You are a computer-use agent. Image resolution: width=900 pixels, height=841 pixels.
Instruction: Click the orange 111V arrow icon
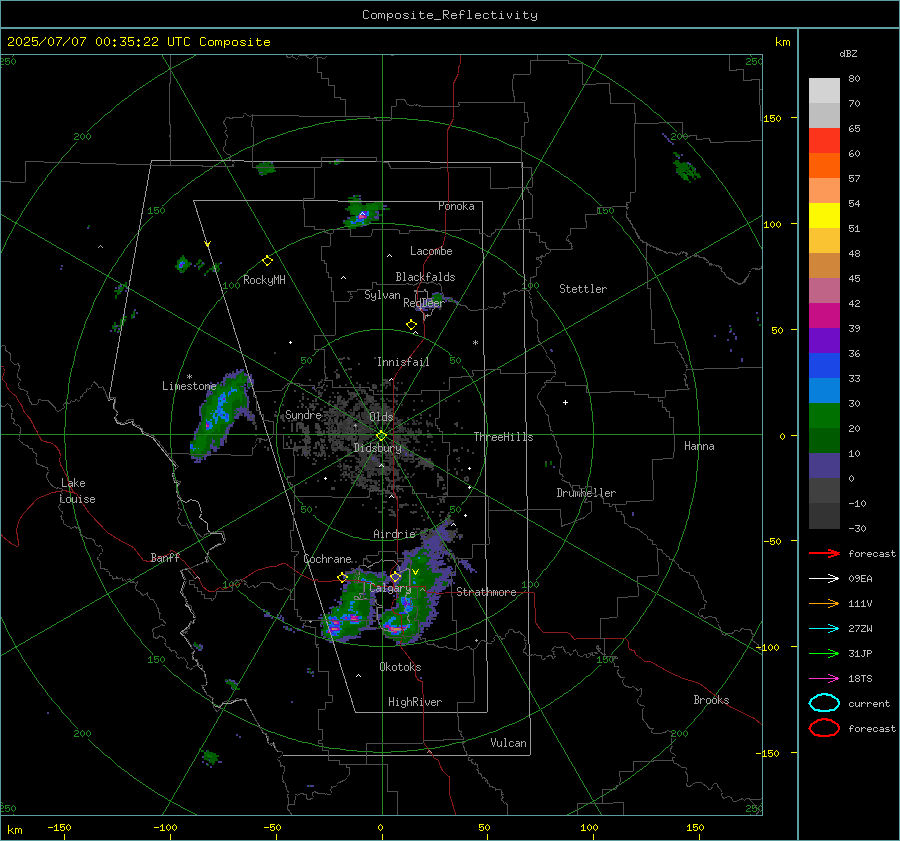coord(824,603)
